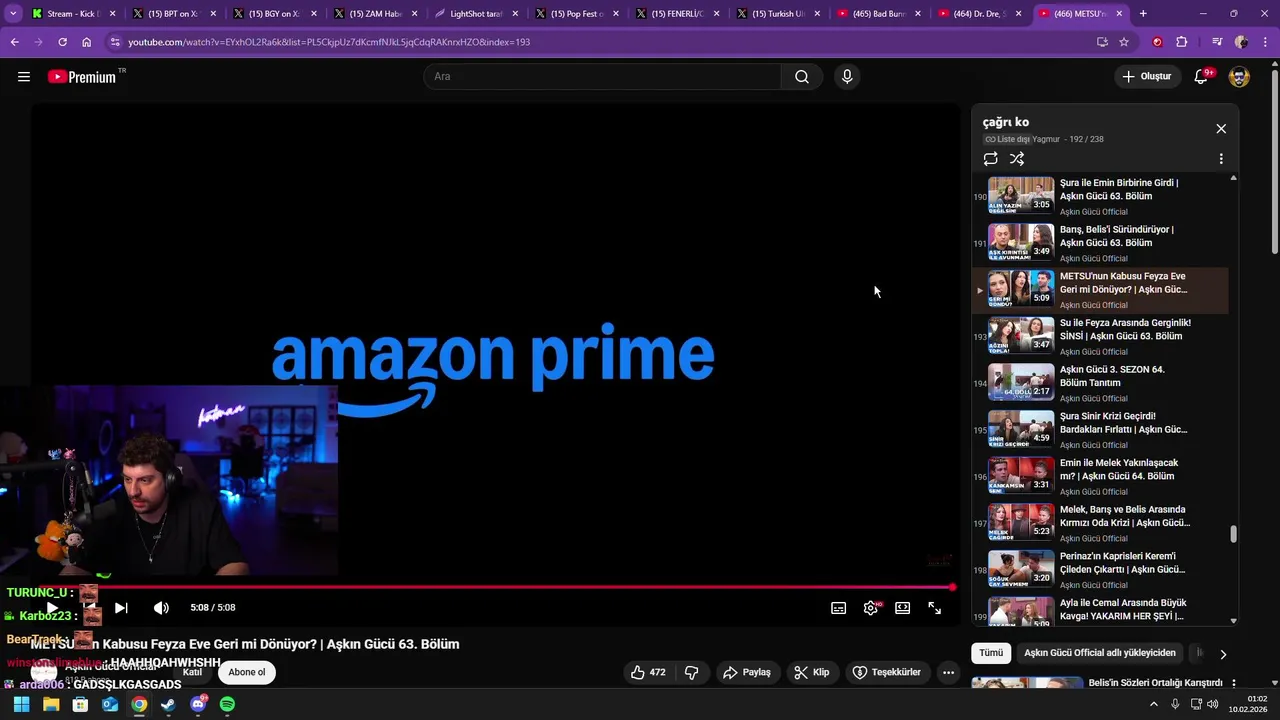
Task: Select Aşkın Gücü Official adlı yükleyiciden chip
Action: tap(1100, 653)
